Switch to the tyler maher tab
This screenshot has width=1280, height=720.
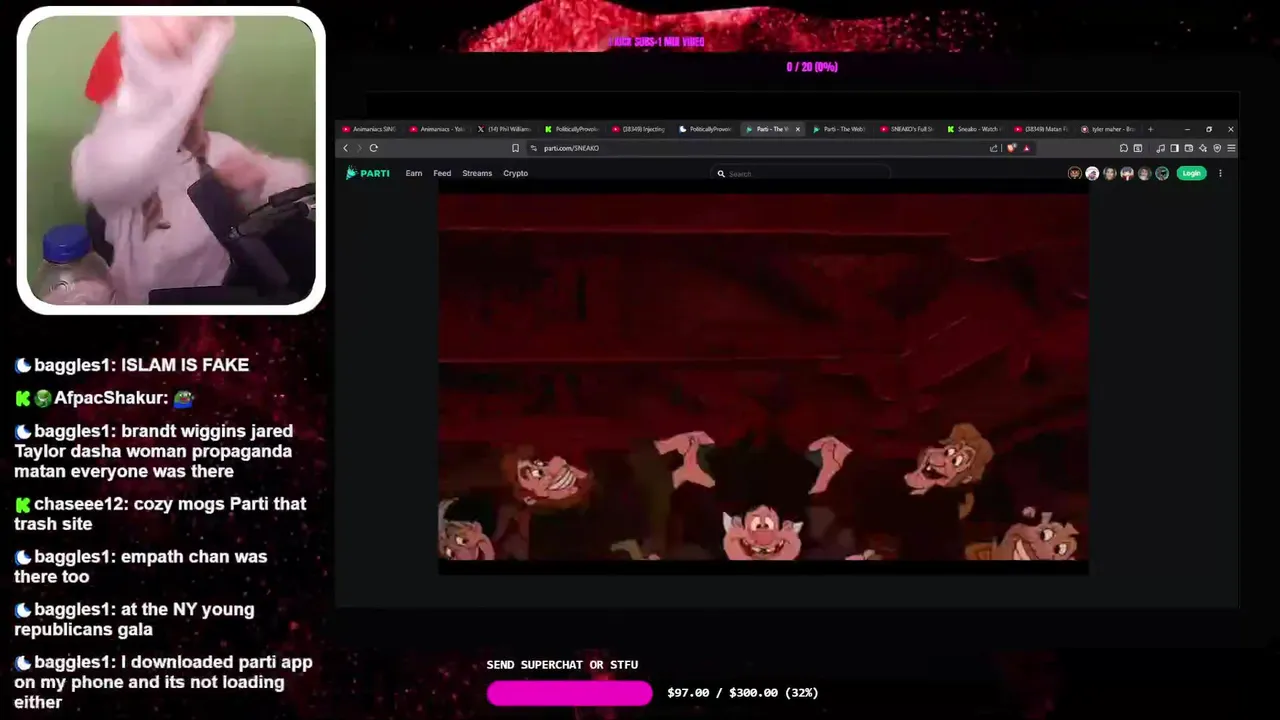pos(1109,129)
